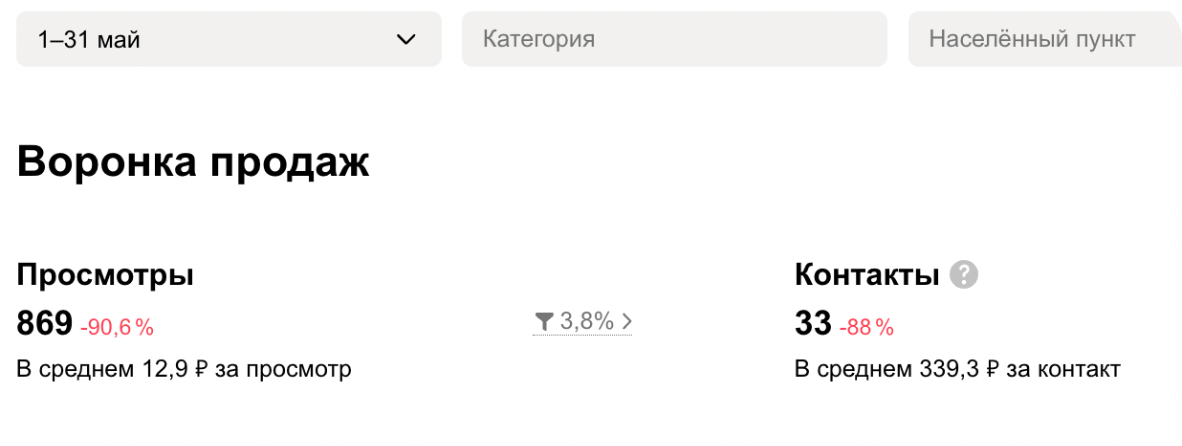
Task: Click the funnel icon next to 3,8%
Action: (x=544, y=321)
